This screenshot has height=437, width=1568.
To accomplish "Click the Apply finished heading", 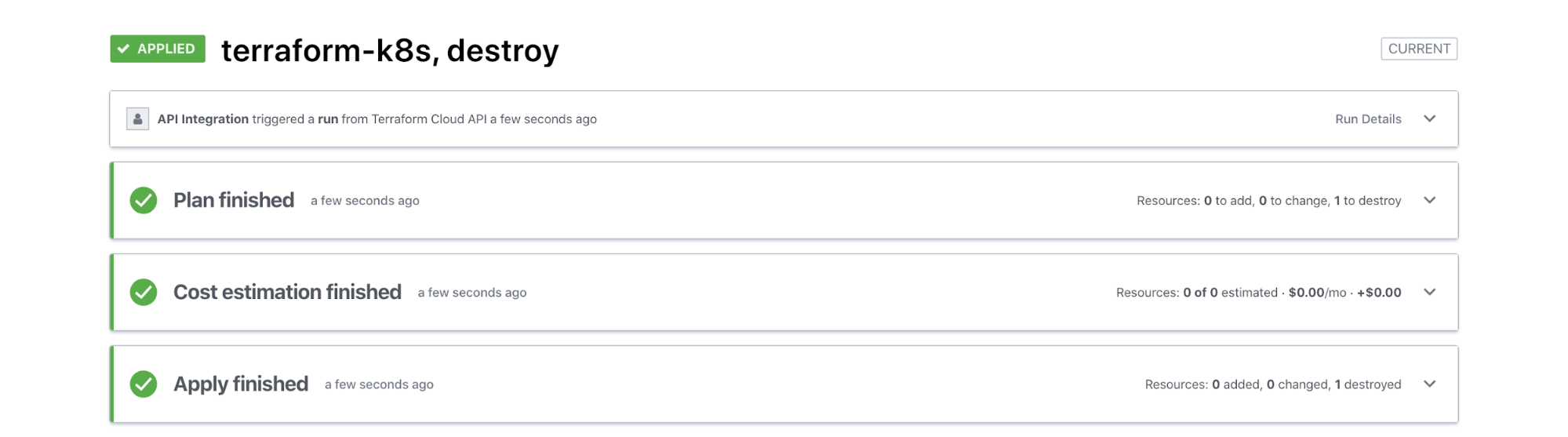I will point(241,384).
